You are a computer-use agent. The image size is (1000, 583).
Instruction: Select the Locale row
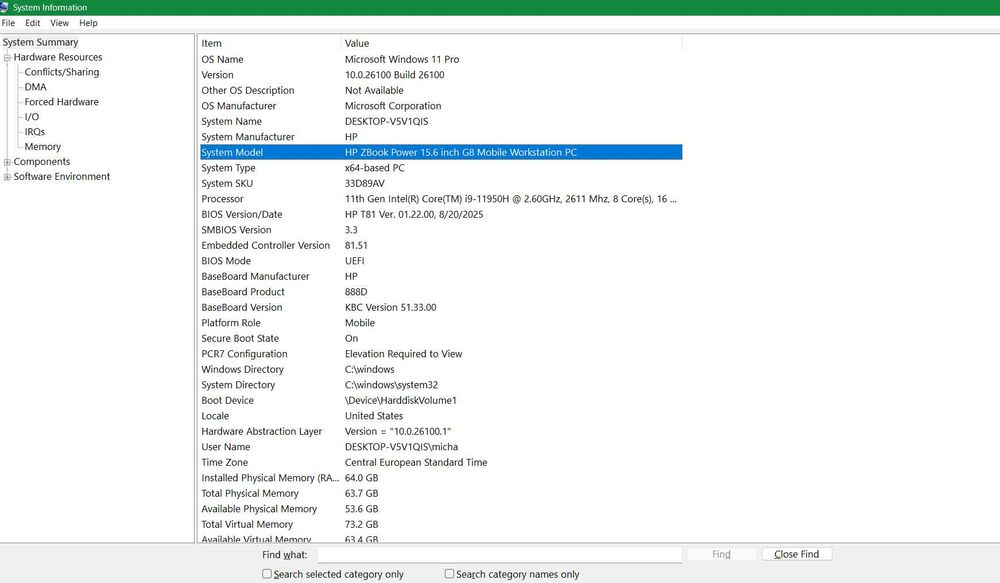click(441, 416)
